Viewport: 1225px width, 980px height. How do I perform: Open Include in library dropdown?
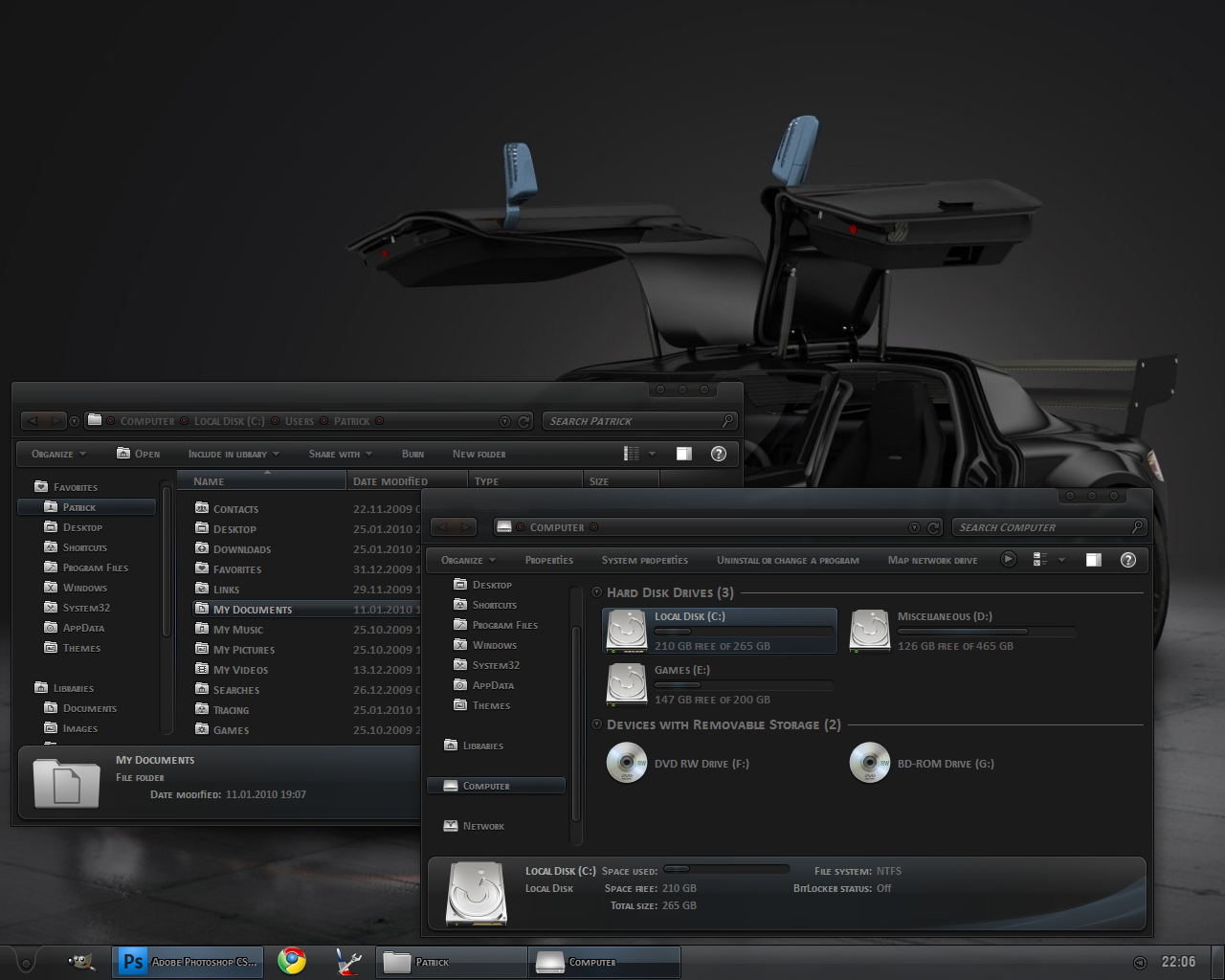point(234,454)
